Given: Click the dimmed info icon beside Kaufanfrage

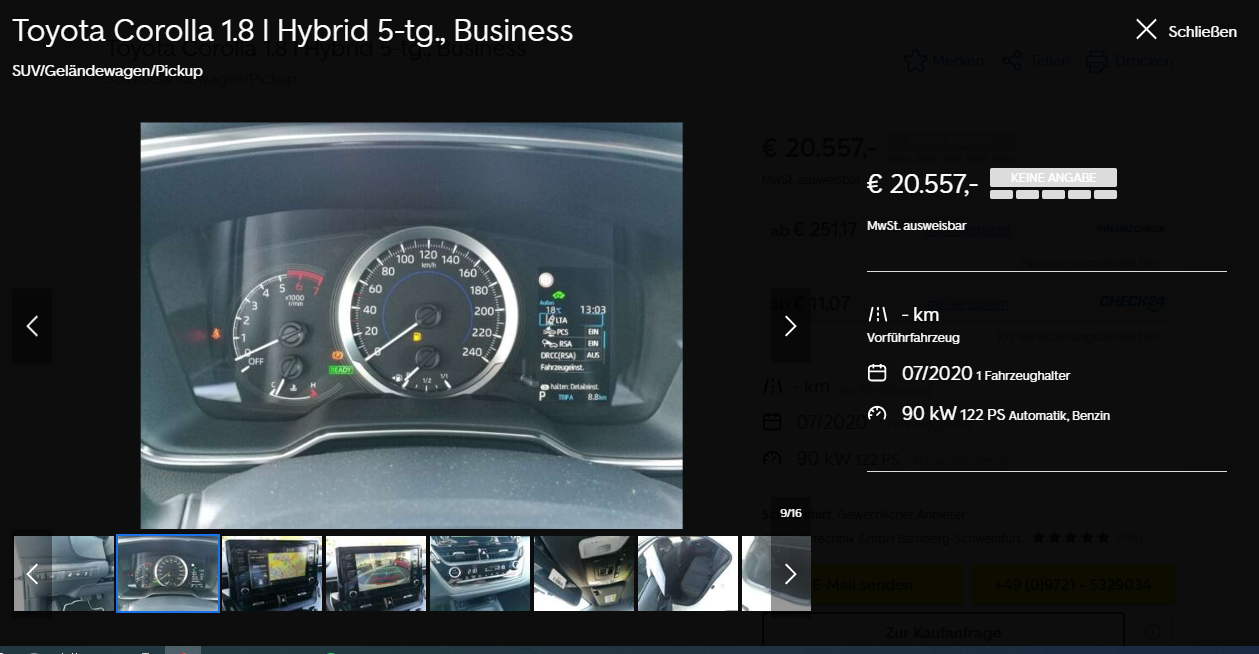Looking at the screenshot, I should click(x=1154, y=632).
